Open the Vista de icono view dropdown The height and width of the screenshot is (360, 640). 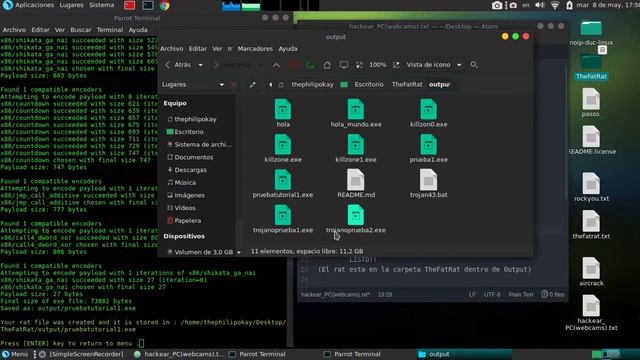click(434, 65)
